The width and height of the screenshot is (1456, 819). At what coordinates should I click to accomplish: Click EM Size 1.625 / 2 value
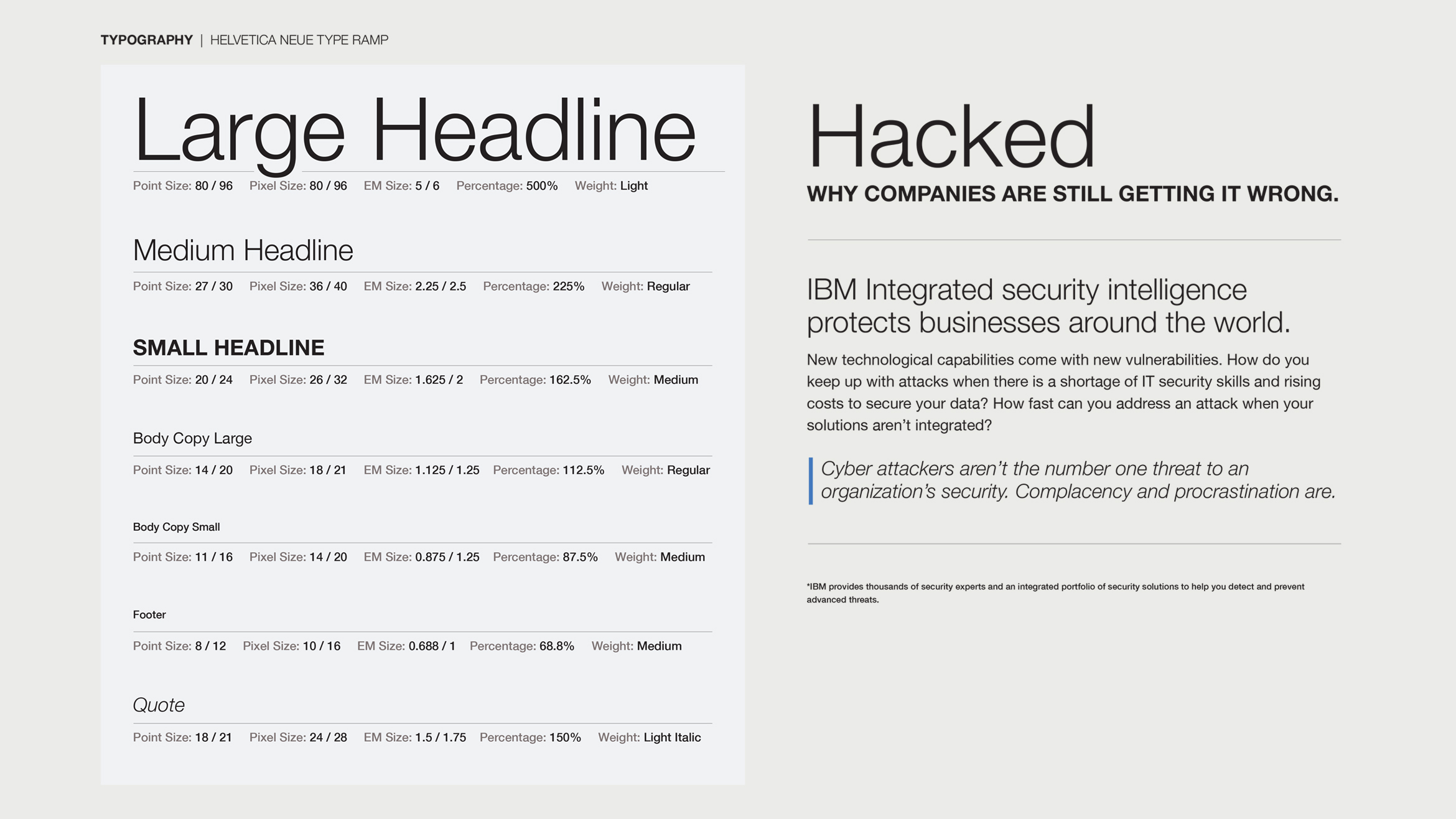[x=439, y=380]
